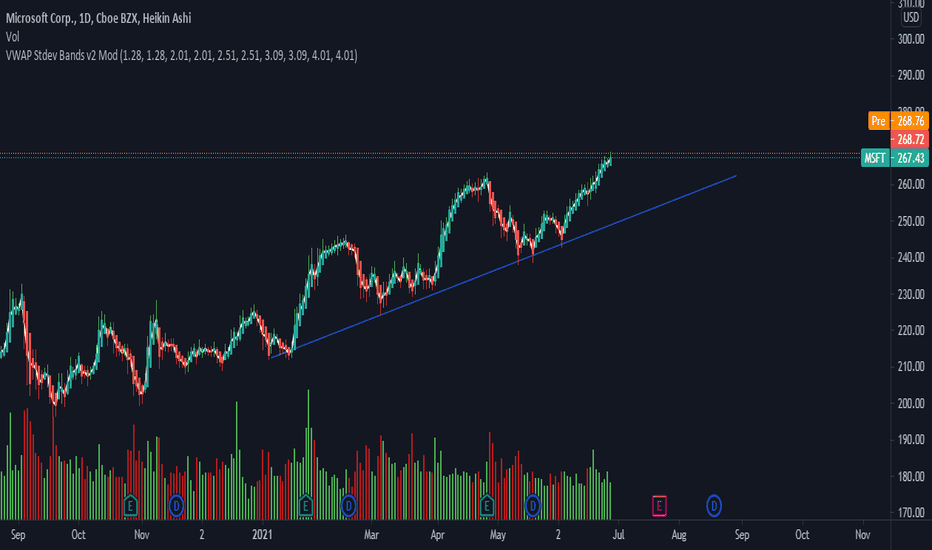Click the 230.00 price axis label

911,294
